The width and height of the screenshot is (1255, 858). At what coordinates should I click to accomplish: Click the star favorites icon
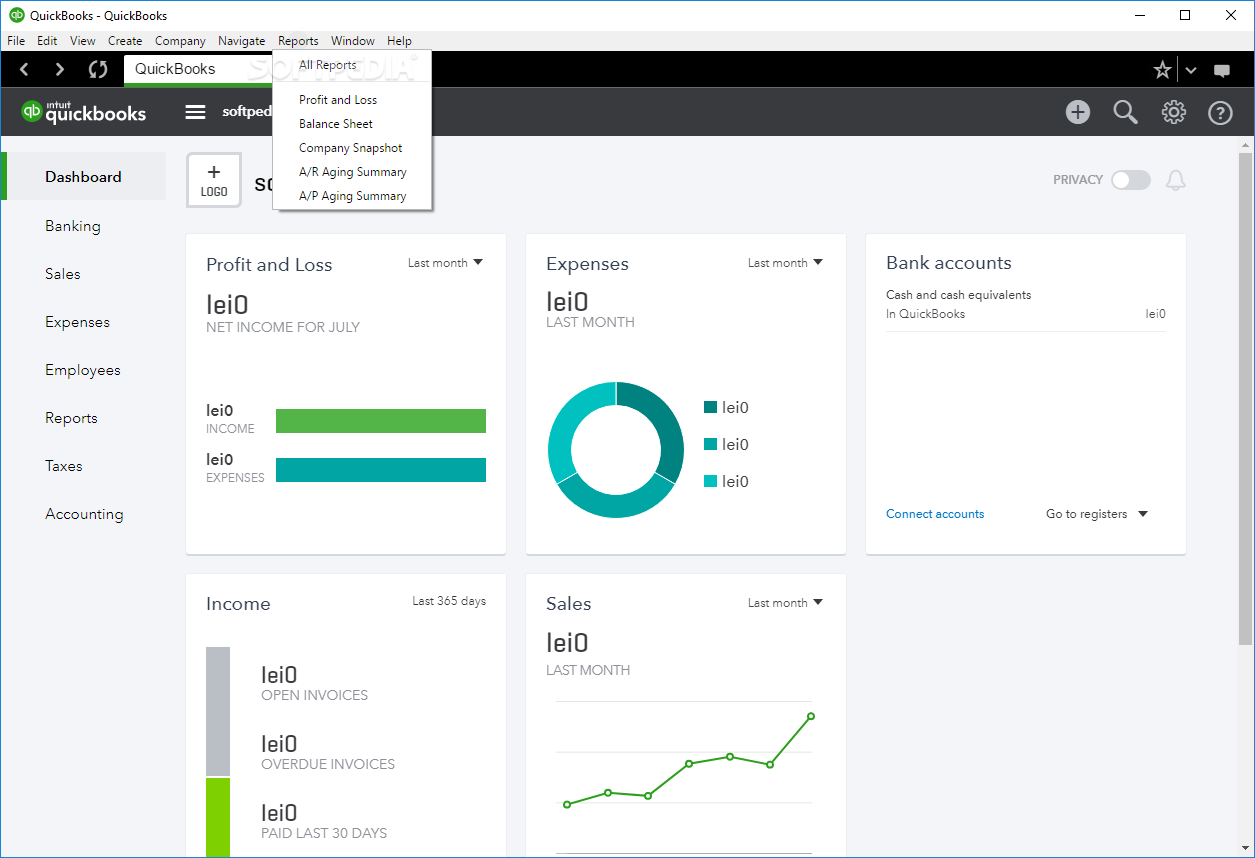[1162, 70]
